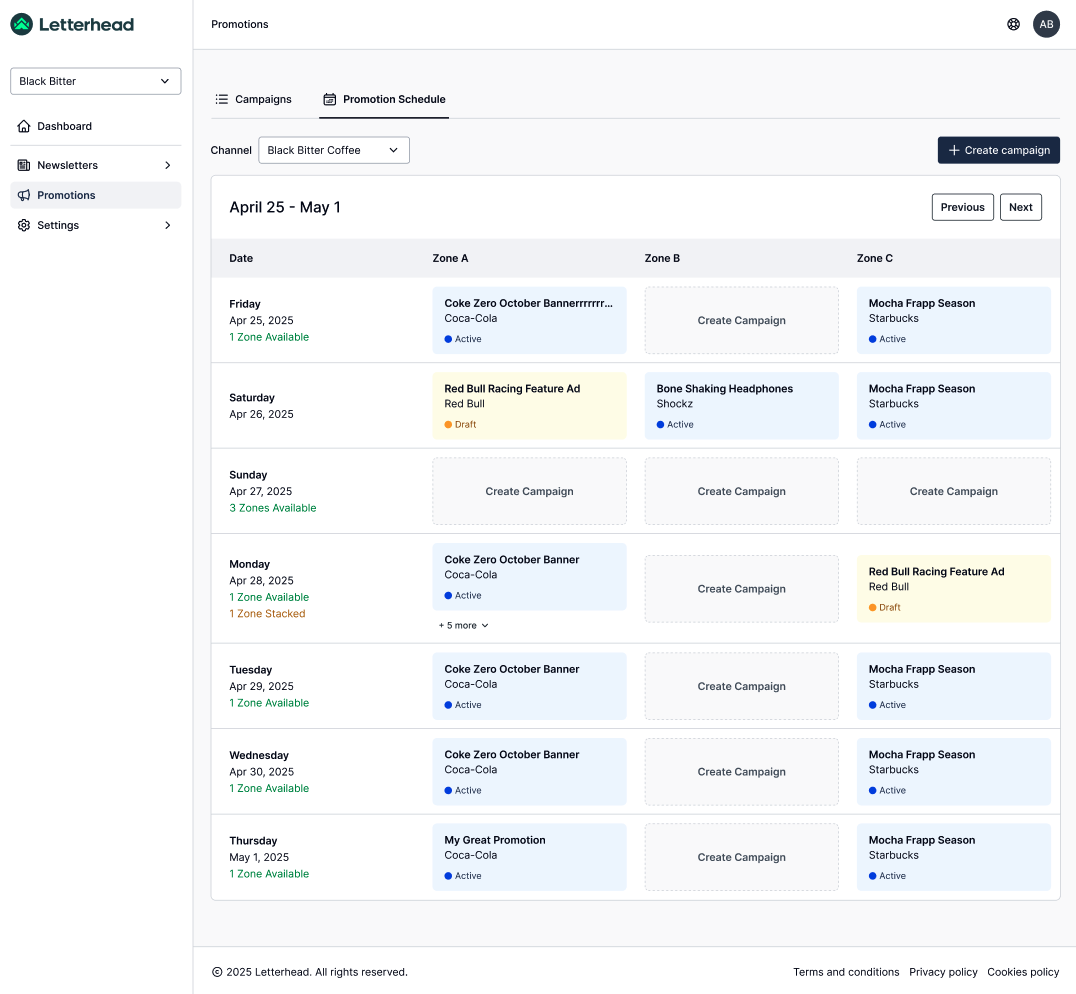Open the AB user avatar menu
1076x994 pixels.
[x=1046, y=24]
